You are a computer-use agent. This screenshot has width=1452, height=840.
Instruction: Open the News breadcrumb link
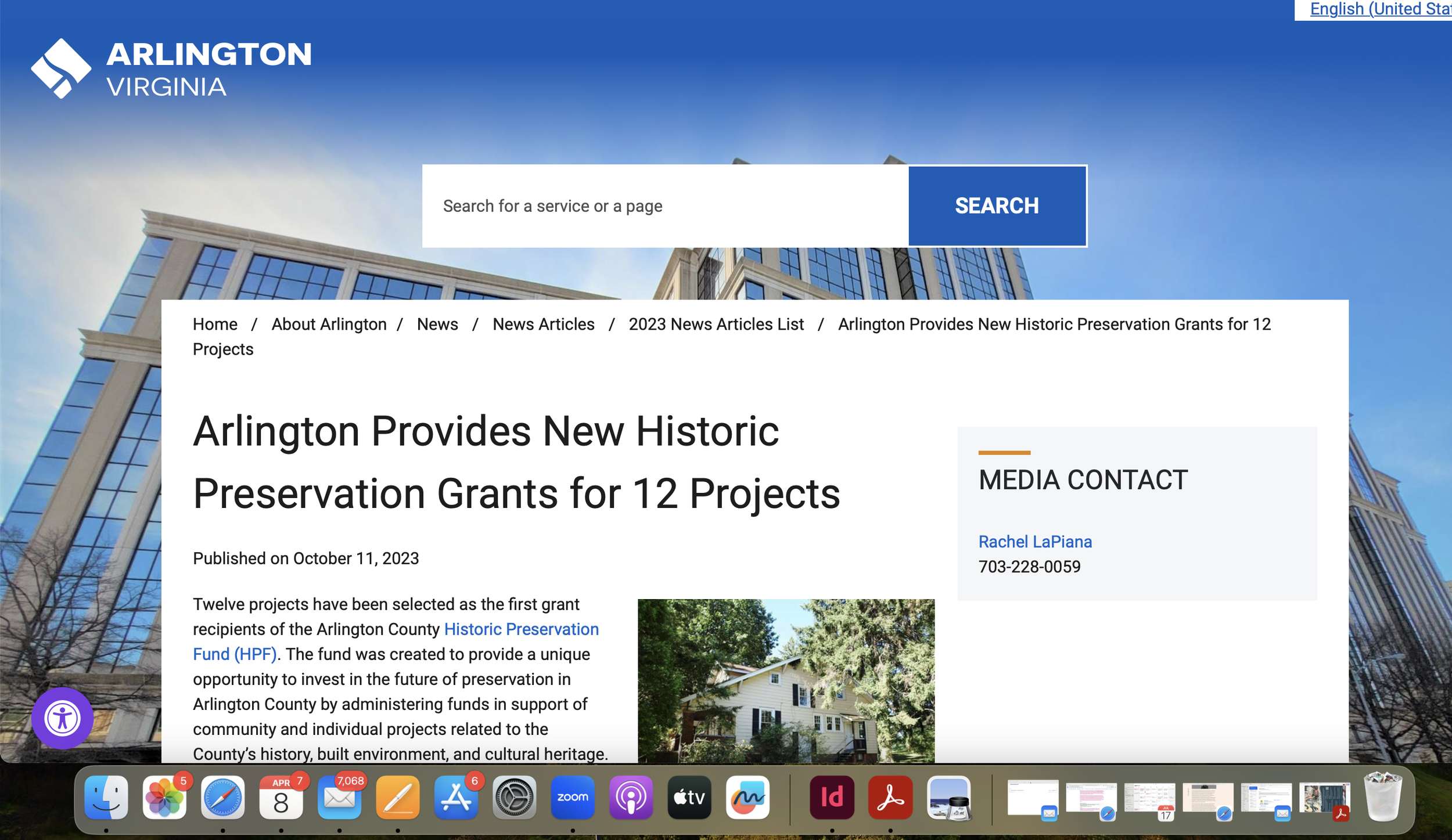point(437,325)
